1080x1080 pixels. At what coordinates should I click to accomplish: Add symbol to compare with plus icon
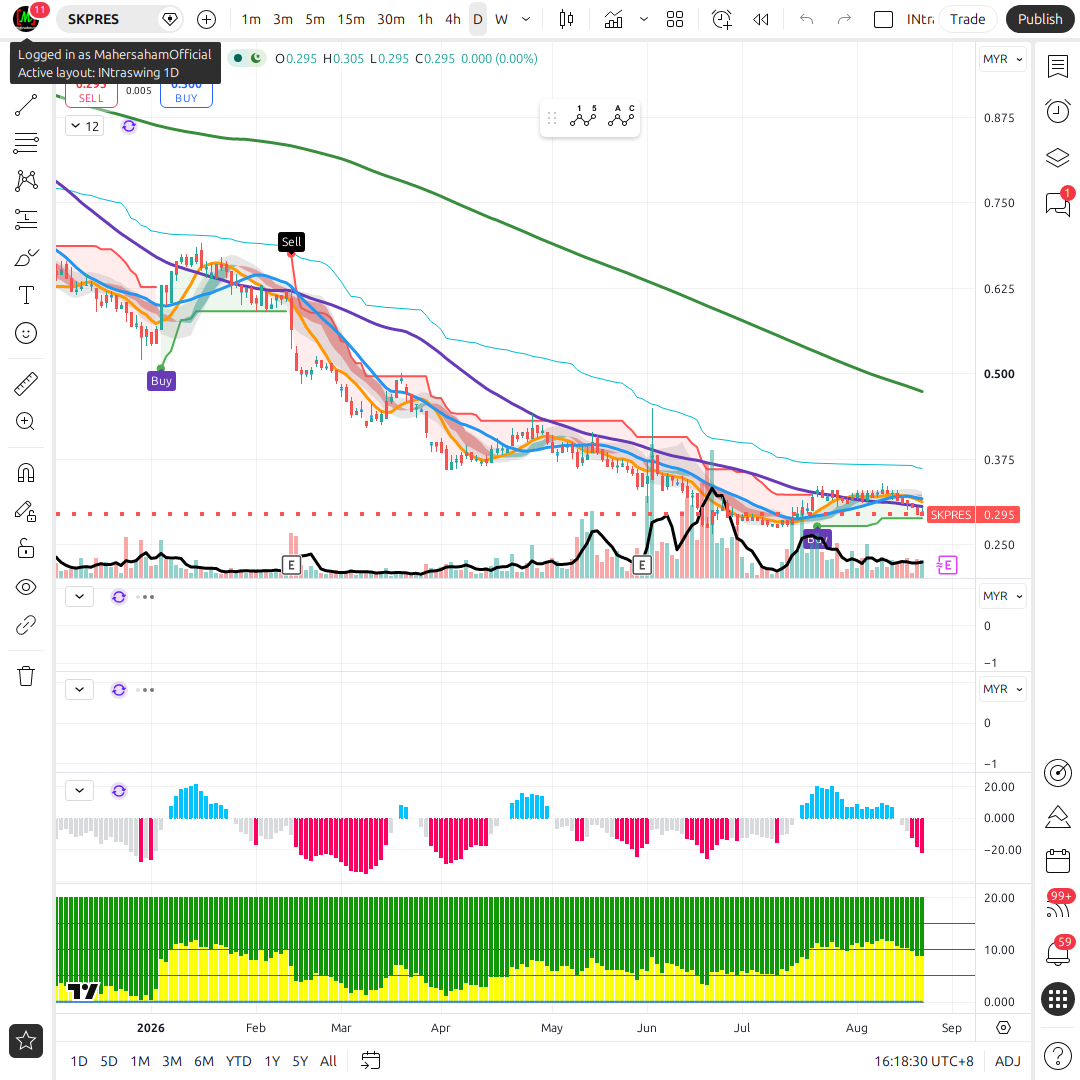[x=207, y=19]
